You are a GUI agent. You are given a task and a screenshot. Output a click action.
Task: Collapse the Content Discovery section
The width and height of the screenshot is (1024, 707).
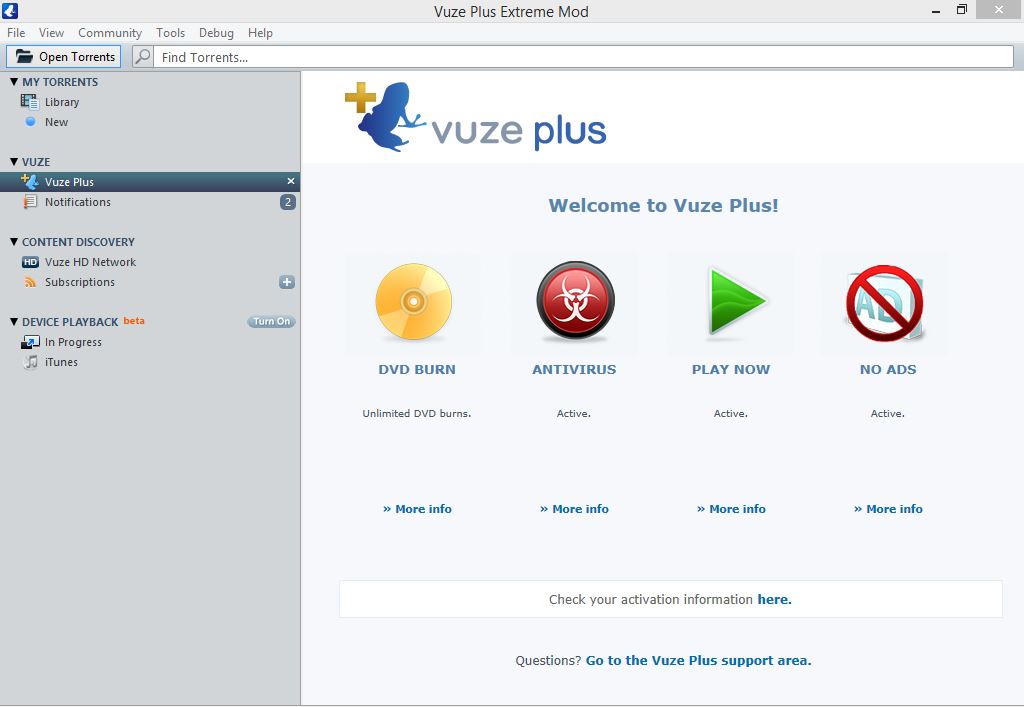[x=14, y=242]
